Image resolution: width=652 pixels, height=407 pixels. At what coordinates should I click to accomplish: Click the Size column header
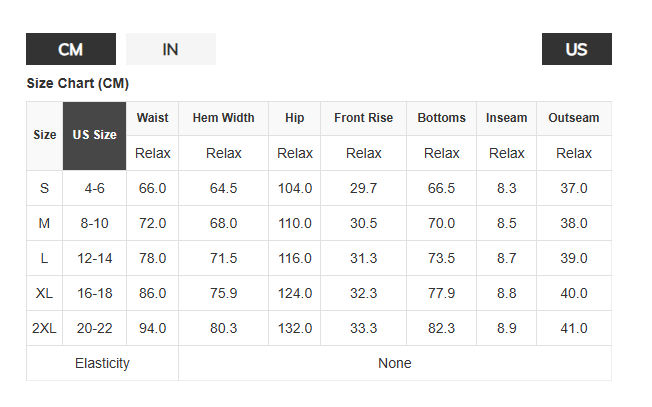click(x=44, y=136)
